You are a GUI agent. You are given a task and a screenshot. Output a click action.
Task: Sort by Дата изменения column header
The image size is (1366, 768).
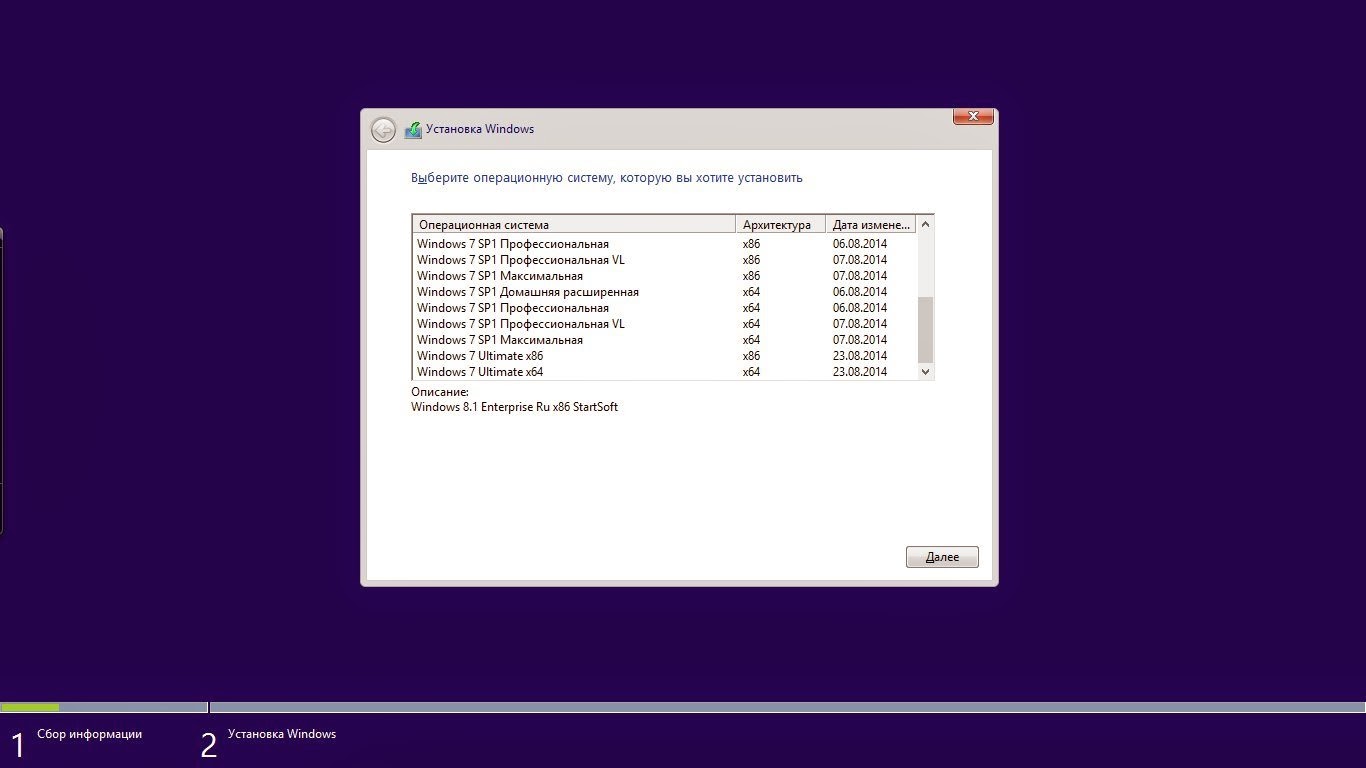(871, 224)
